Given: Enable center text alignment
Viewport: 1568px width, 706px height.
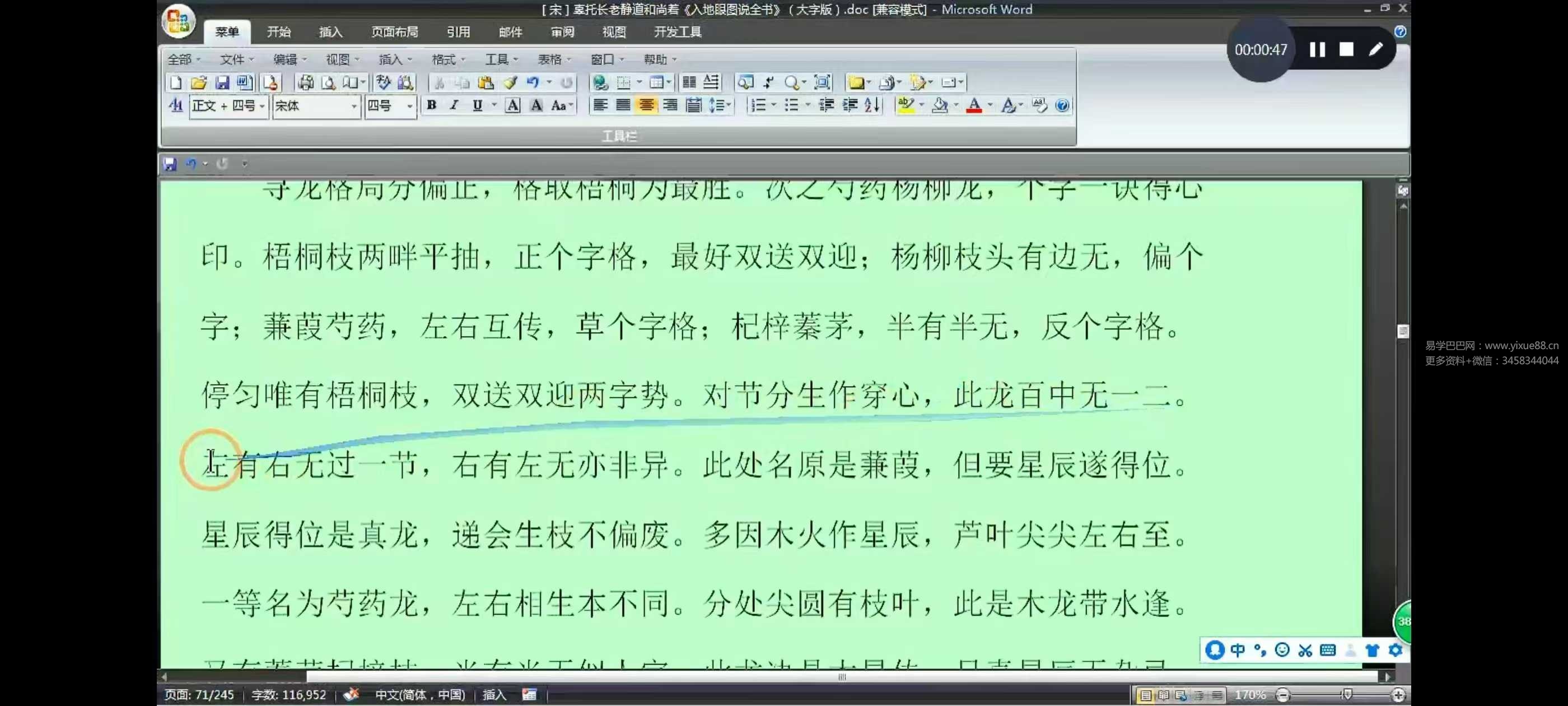Looking at the screenshot, I should click(646, 105).
